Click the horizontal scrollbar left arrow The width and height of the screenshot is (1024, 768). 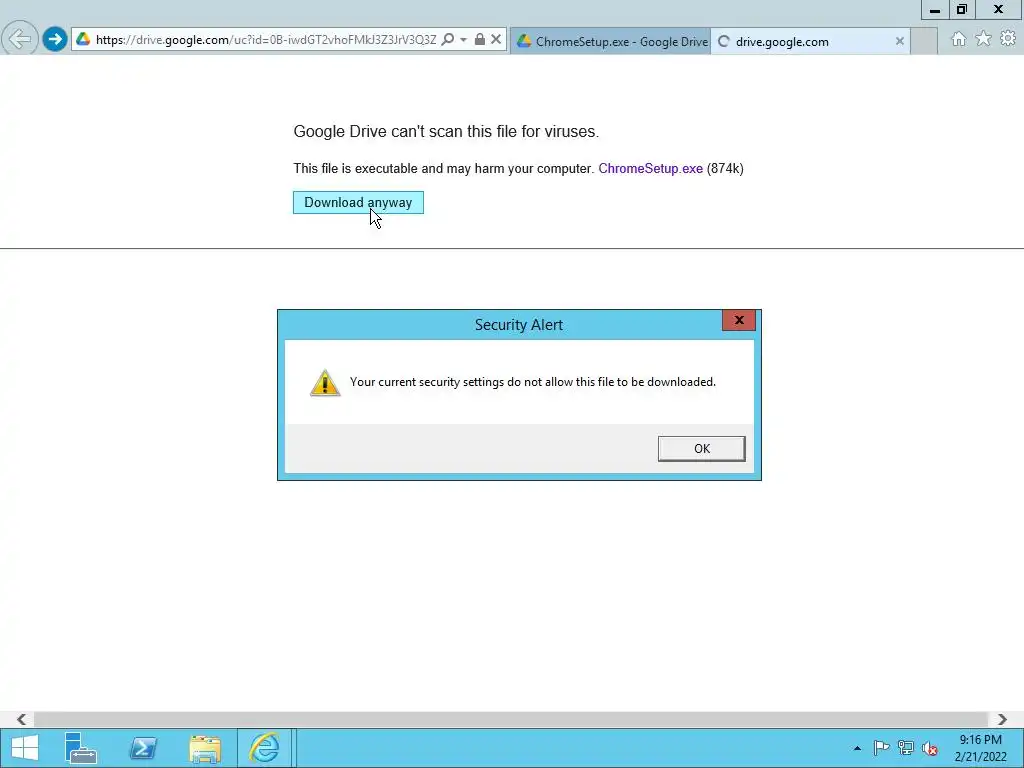[x=21, y=719]
